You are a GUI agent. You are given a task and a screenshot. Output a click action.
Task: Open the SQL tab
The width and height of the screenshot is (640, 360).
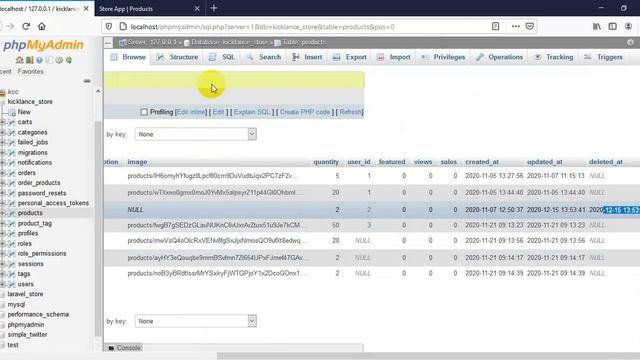coord(222,57)
